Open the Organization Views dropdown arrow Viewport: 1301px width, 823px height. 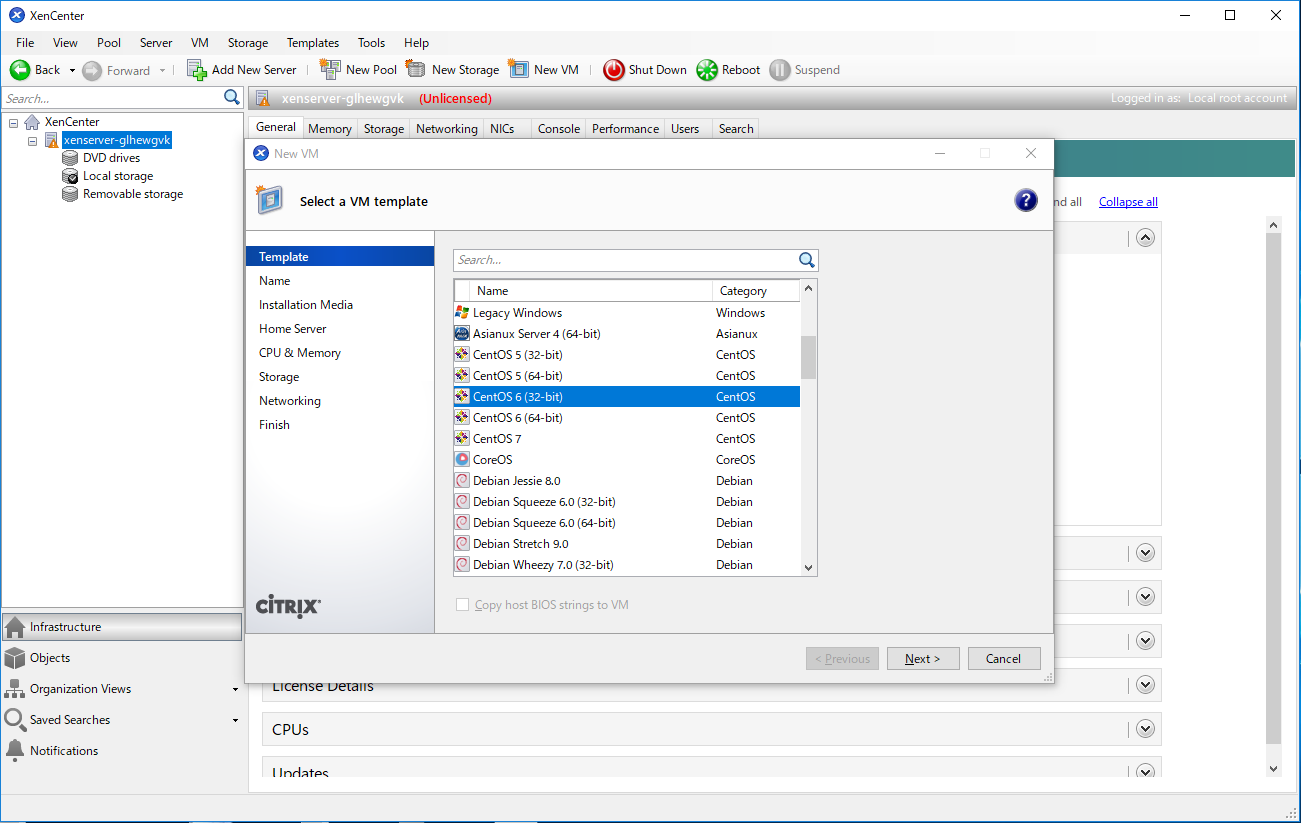click(x=236, y=689)
